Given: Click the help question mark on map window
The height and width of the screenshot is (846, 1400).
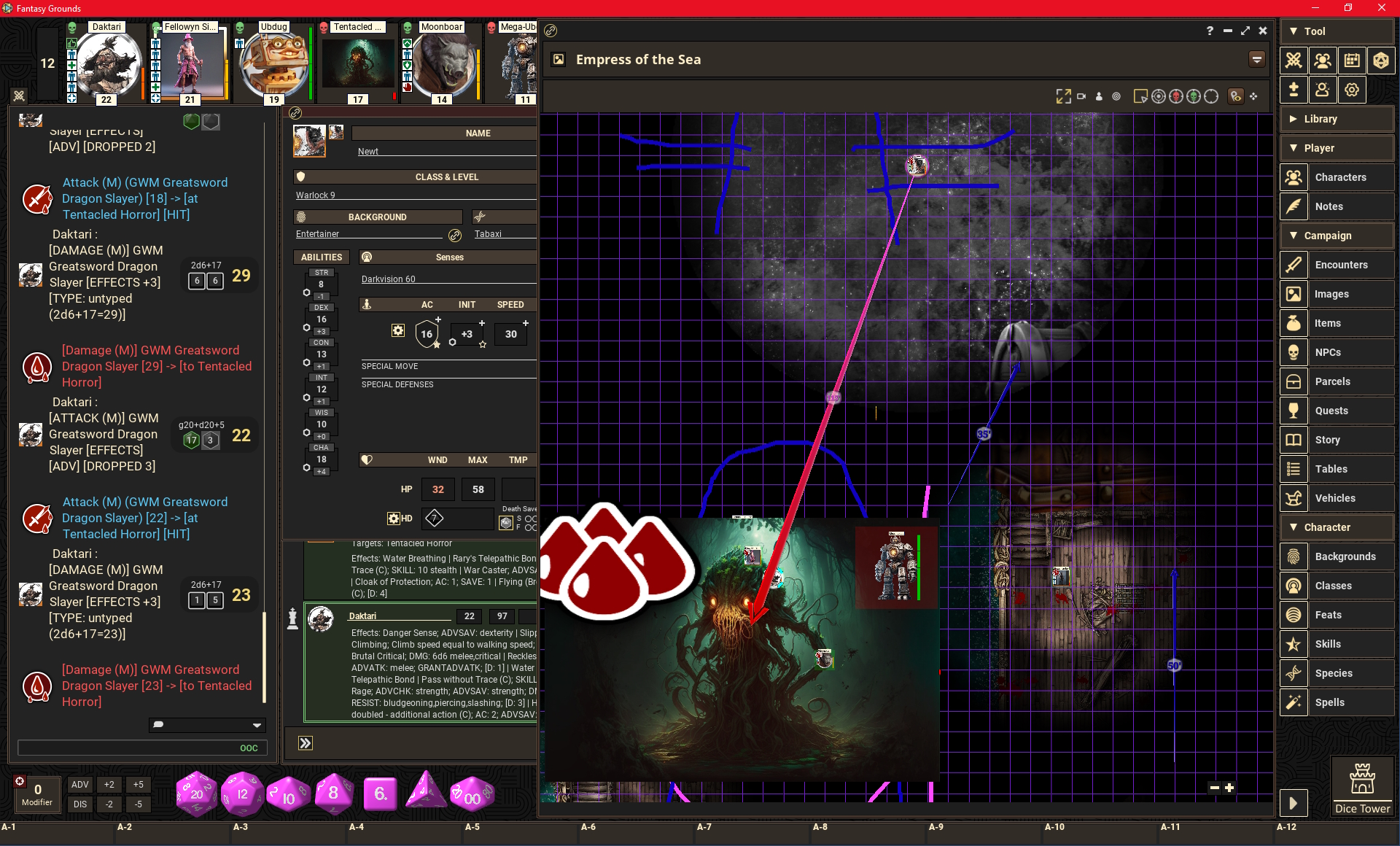Looking at the screenshot, I should pos(1210,31).
